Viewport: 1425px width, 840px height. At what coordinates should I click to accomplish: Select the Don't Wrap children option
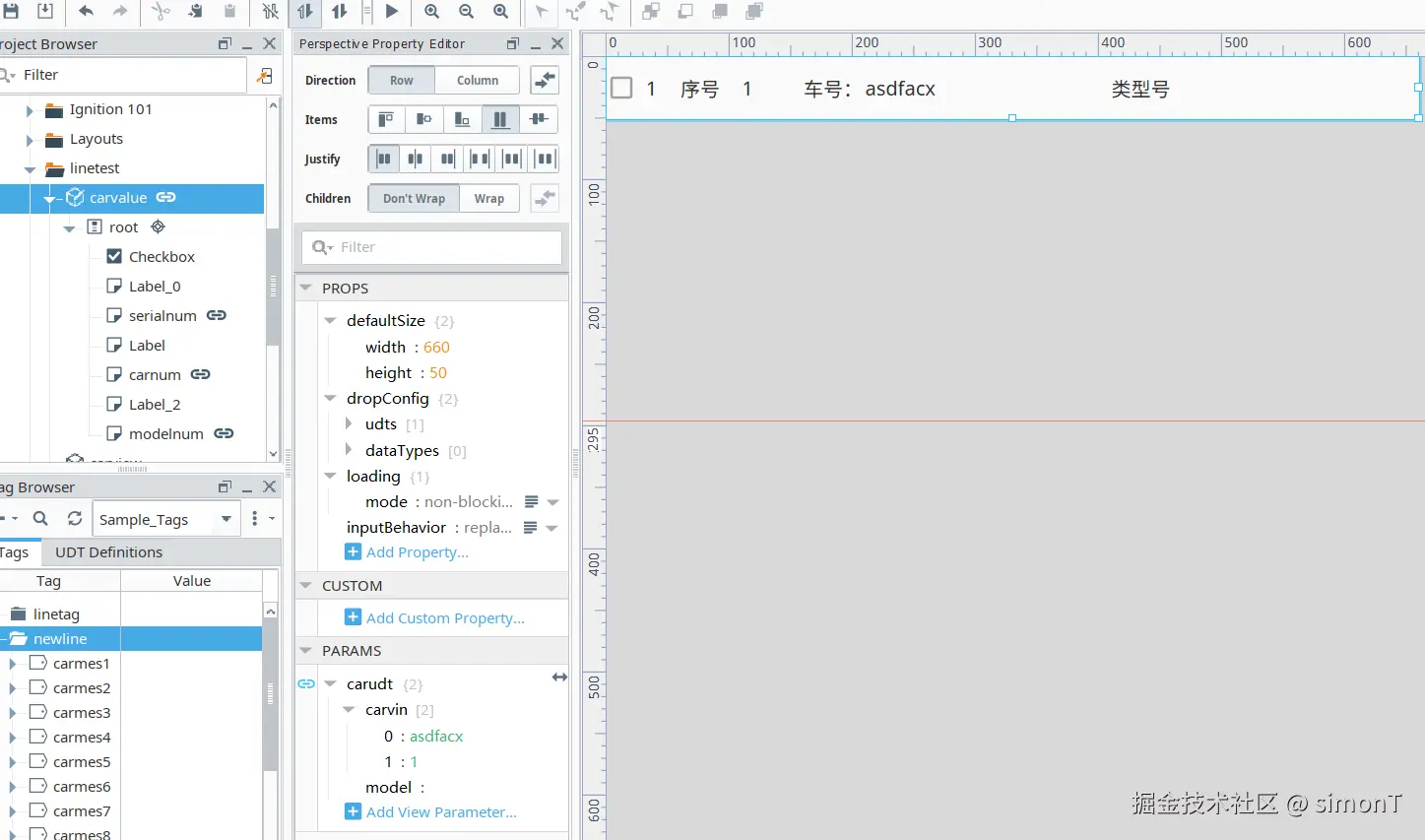[x=414, y=198]
